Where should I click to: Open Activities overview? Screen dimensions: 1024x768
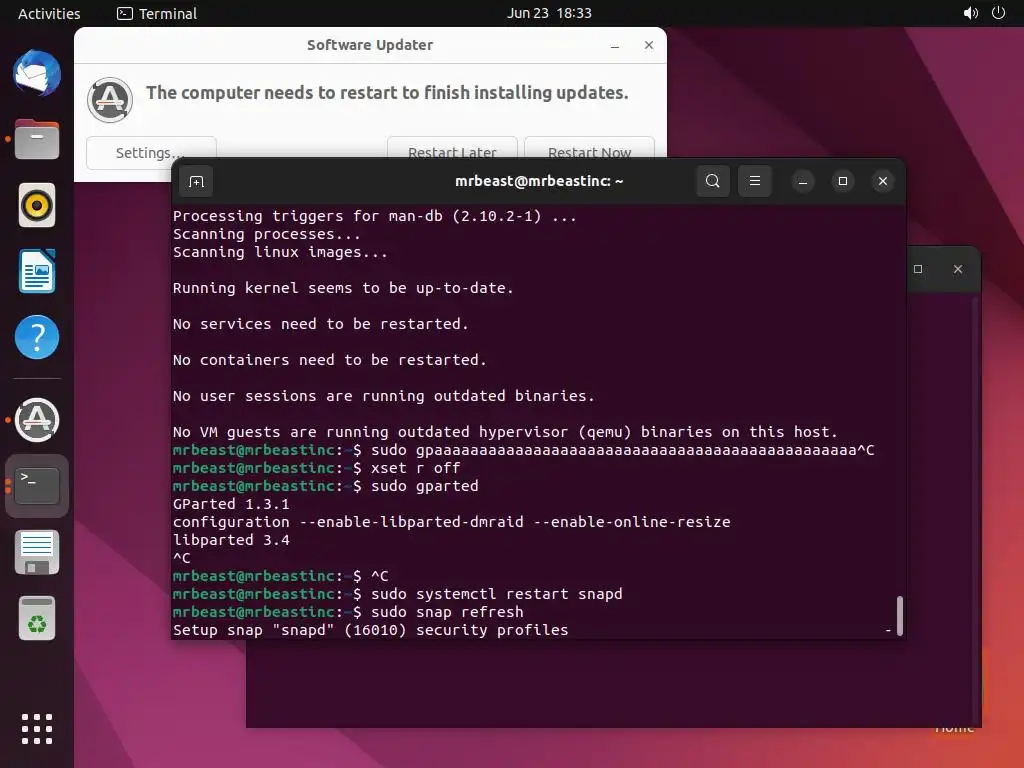pyautogui.click(x=49, y=13)
